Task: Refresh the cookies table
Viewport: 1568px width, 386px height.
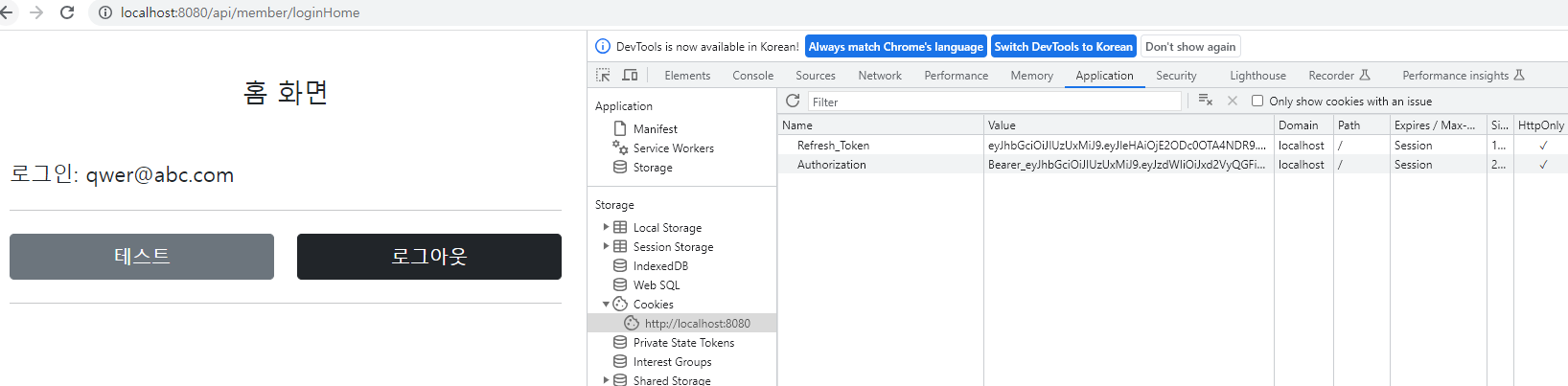Action: [793, 101]
